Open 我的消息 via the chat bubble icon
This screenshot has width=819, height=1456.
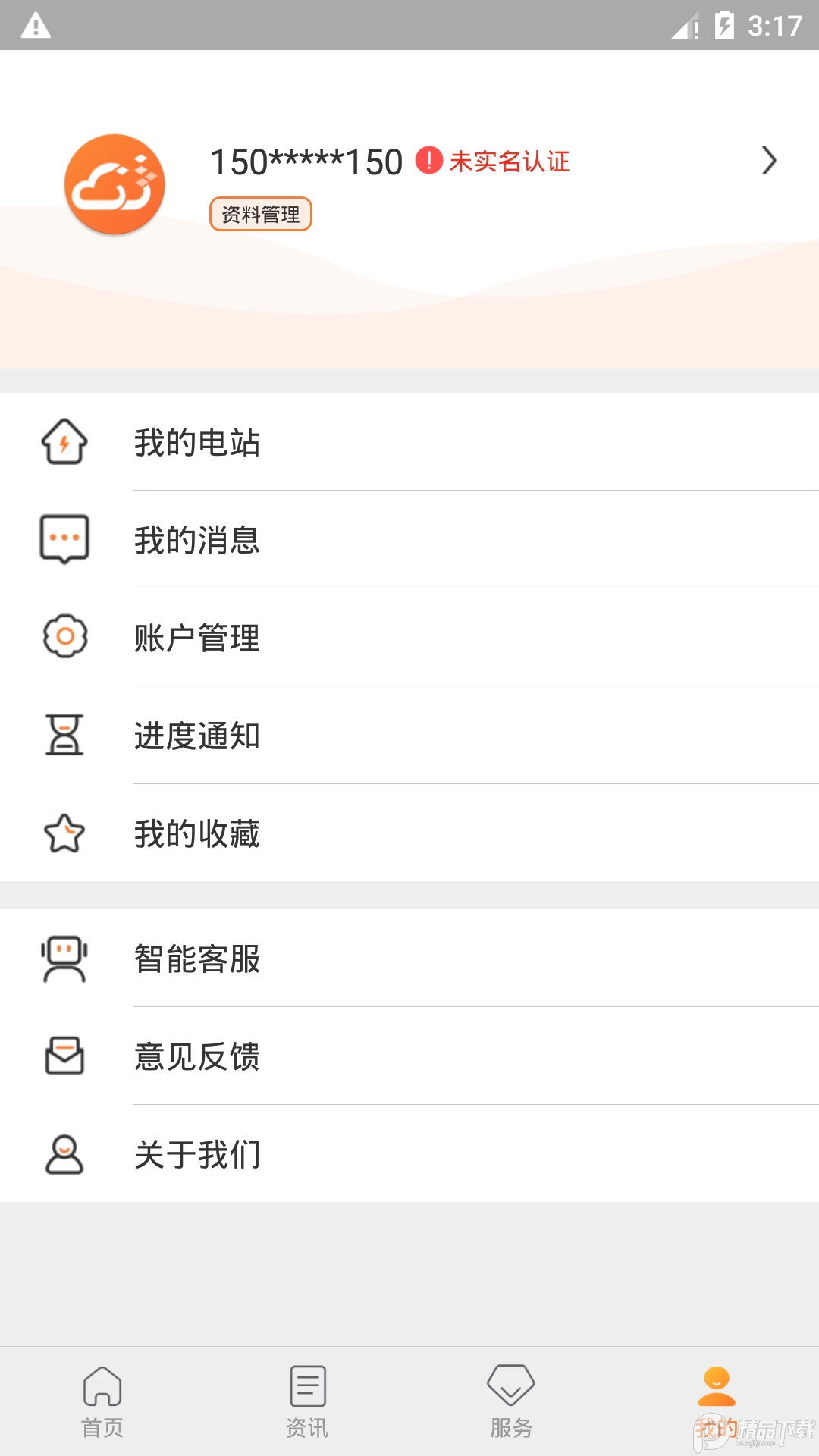pos(64,541)
